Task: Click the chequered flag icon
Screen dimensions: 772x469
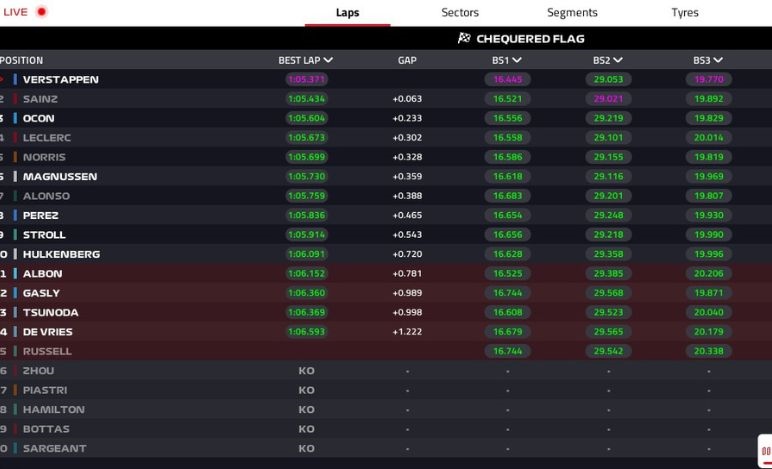Action: coord(464,38)
